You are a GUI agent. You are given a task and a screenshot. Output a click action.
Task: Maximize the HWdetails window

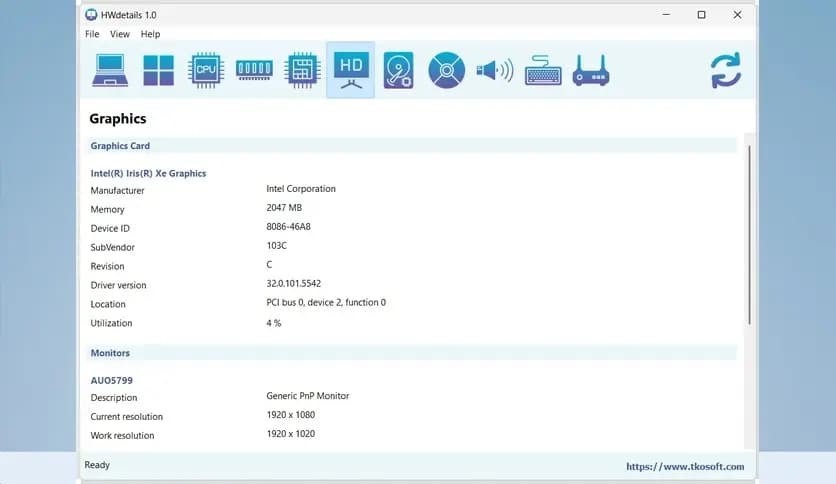[702, 15]
